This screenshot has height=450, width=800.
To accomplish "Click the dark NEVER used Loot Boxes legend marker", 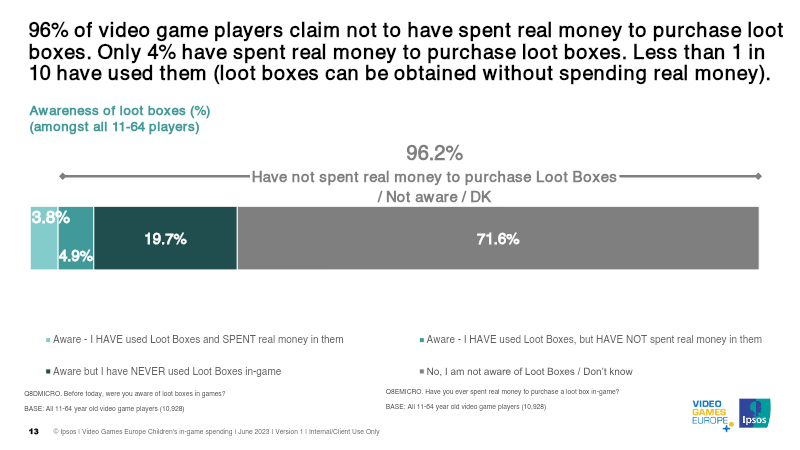I will [x=48, y=371].
